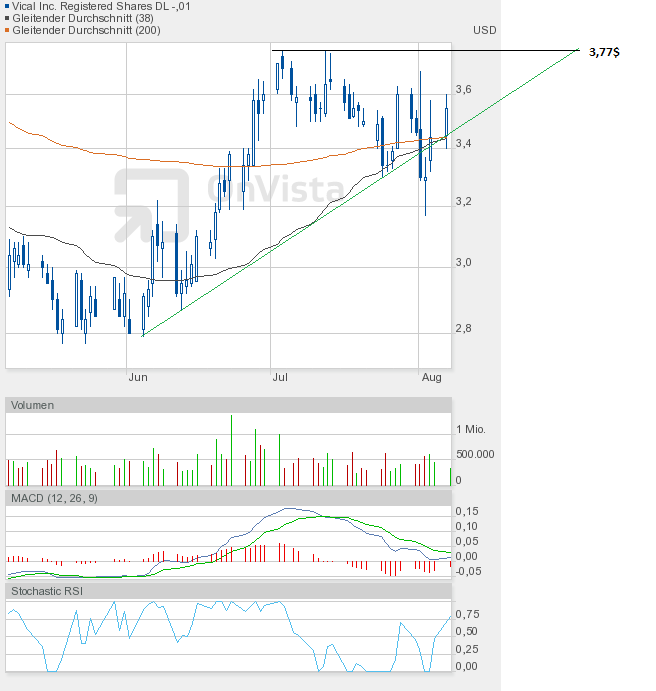Image resolution: width=656 pixels, height=691 pixels.
Task: Click the Aug label on the time axis
Action: click(x=431, y=377)
